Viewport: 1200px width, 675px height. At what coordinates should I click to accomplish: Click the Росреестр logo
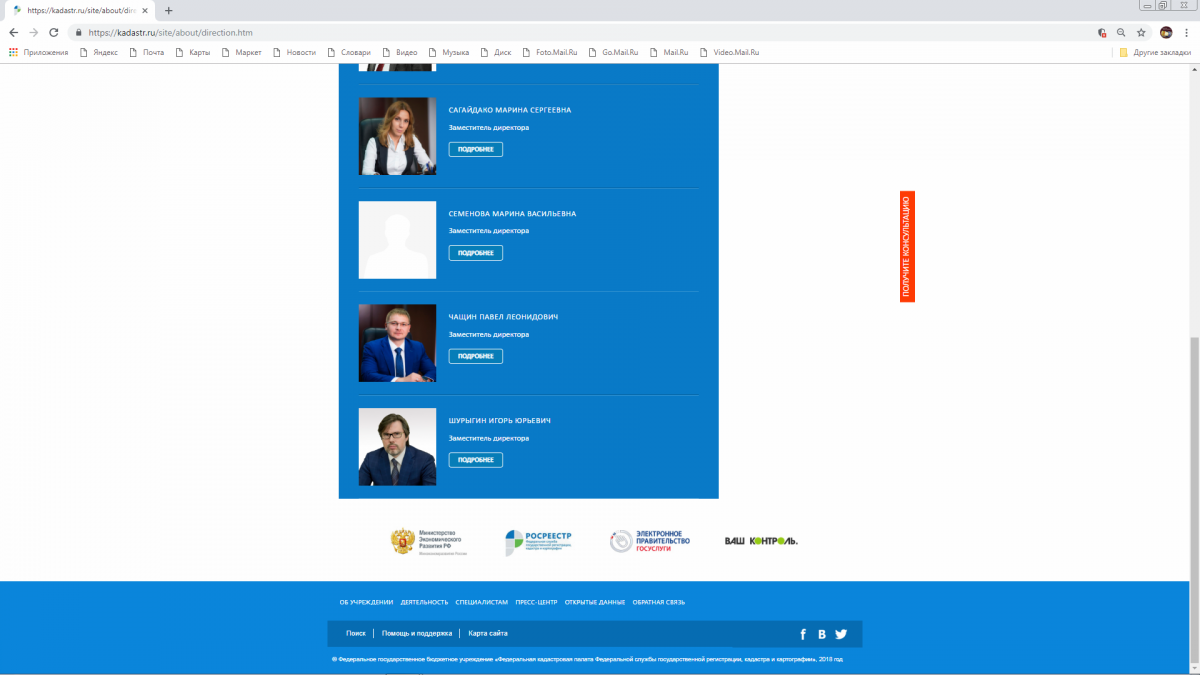point(538,541)
